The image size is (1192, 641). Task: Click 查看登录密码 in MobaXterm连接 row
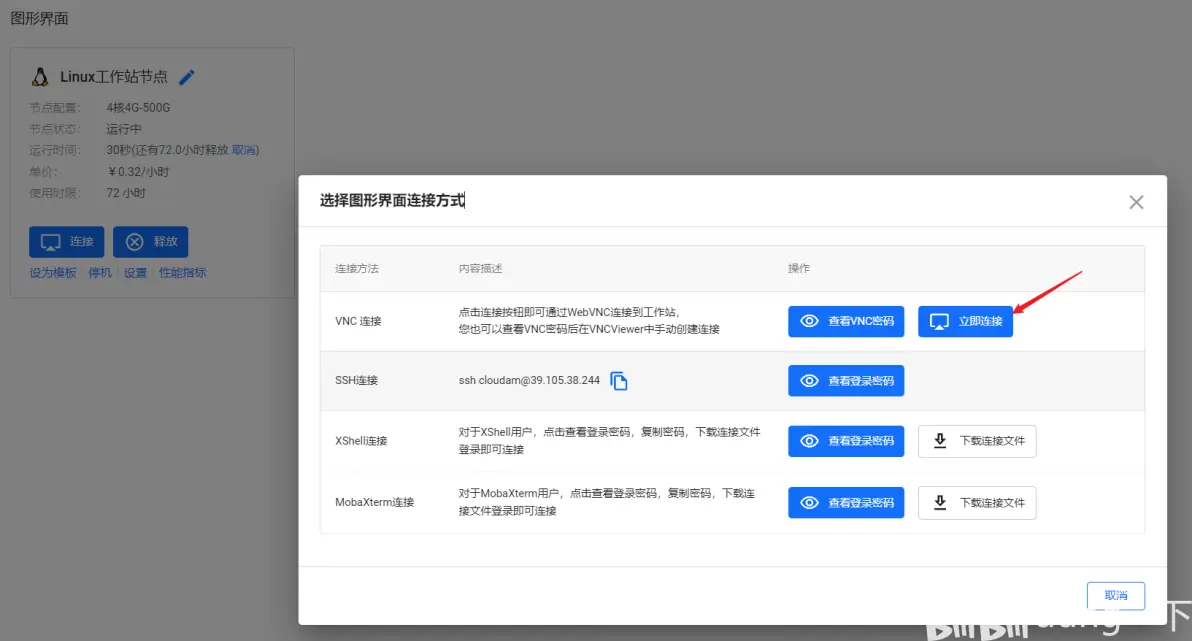coord(846,503)
